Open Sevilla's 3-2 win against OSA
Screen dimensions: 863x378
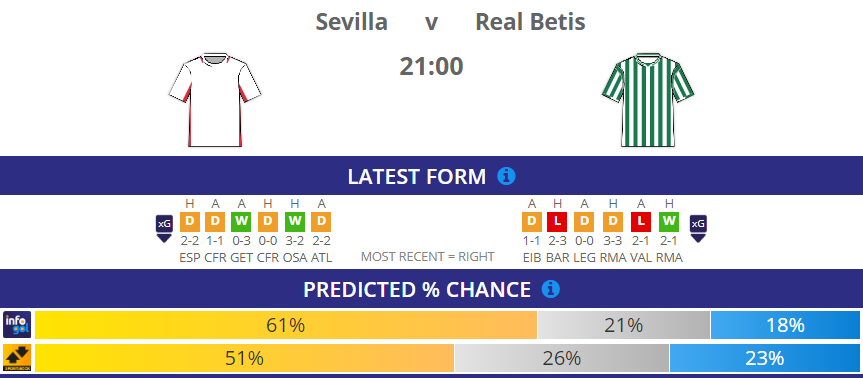pos(295,222)
